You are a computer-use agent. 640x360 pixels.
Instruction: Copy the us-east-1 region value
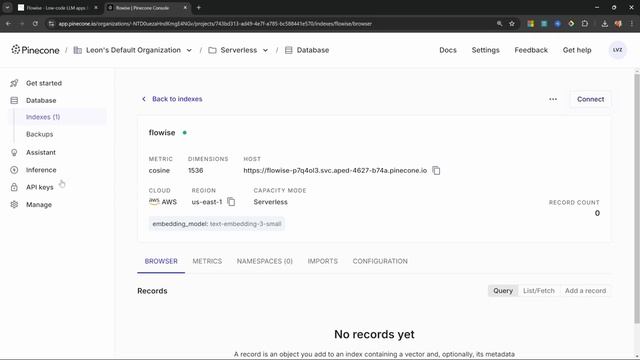pyautogui.click(x=231, y=202)
